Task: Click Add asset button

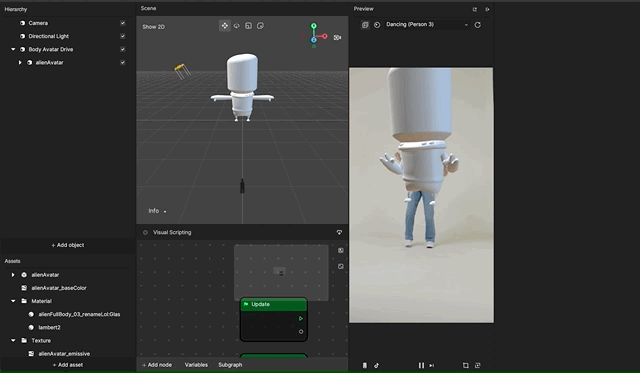Action: tap(68, 364)
